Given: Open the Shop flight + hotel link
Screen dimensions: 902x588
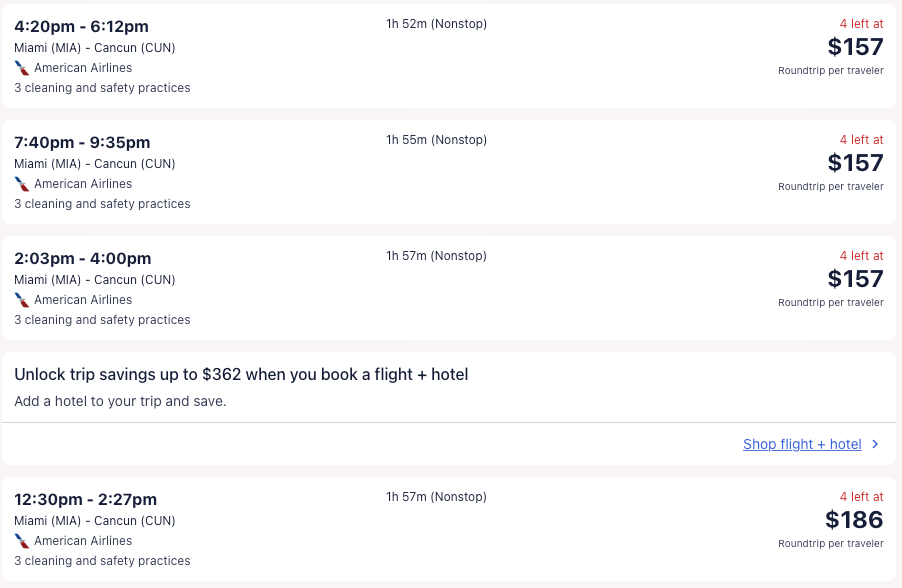Looking at the screenshot, I should pyautogui.click(x=801, y=444).
